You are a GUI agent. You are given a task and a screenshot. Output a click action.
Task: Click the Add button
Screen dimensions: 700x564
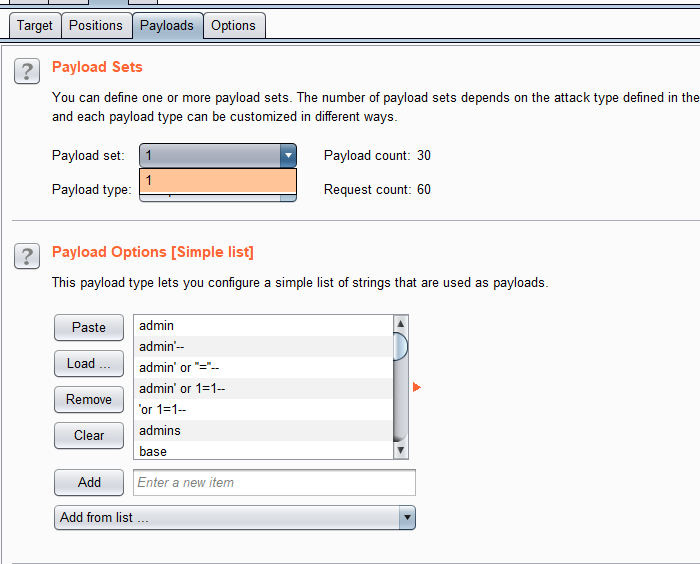(x=89, y=482)
